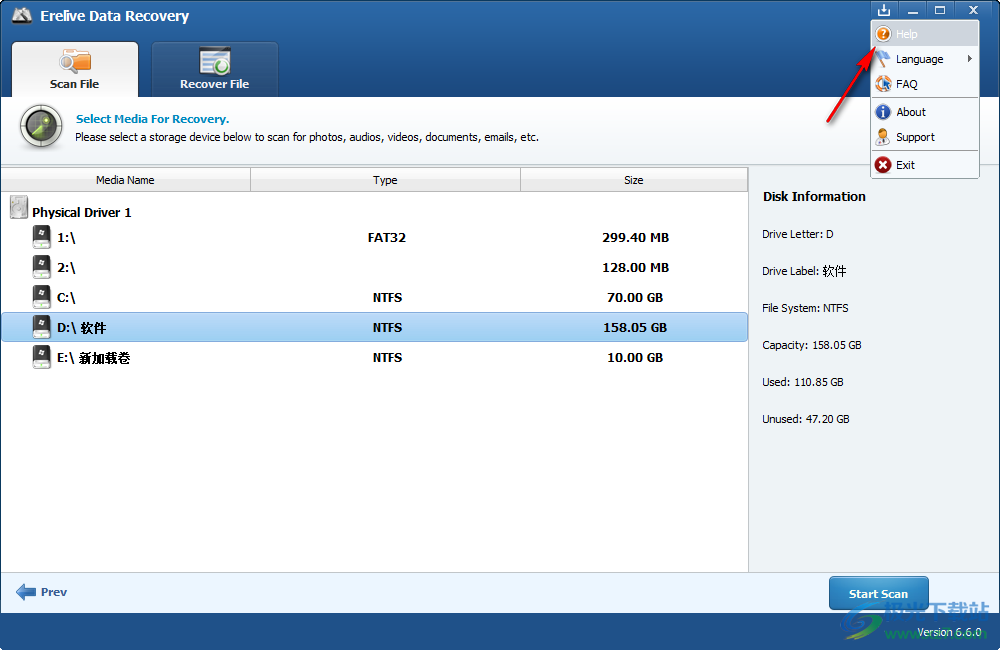Switch to the Recover File tab
1000x650 pixels.
click(214, 70)
